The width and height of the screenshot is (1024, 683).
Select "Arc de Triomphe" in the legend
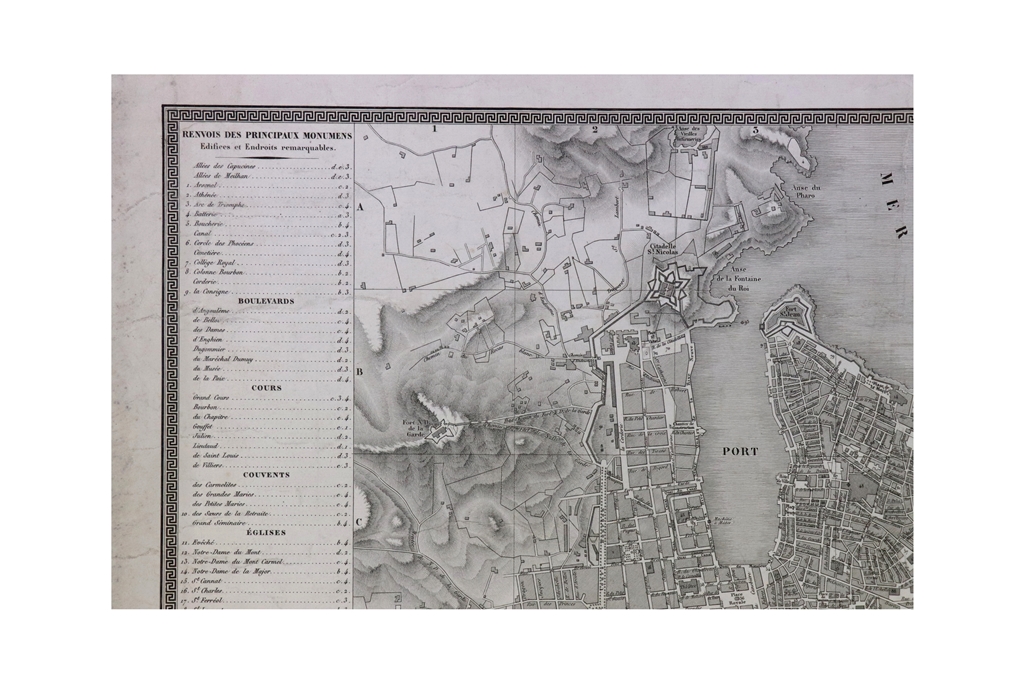click(267, 205)
